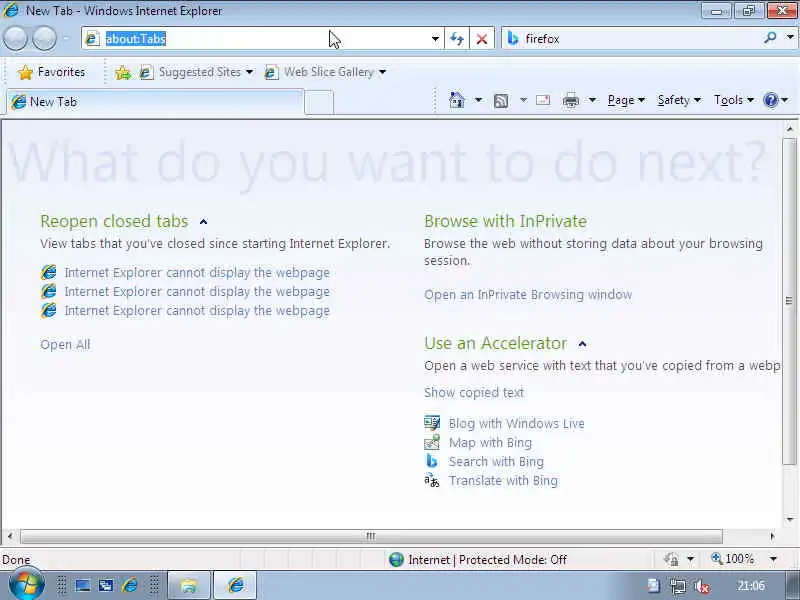Expand the Web Slice Gallery dropdown
Screen dimensions: 800x600
click(383, 72)
